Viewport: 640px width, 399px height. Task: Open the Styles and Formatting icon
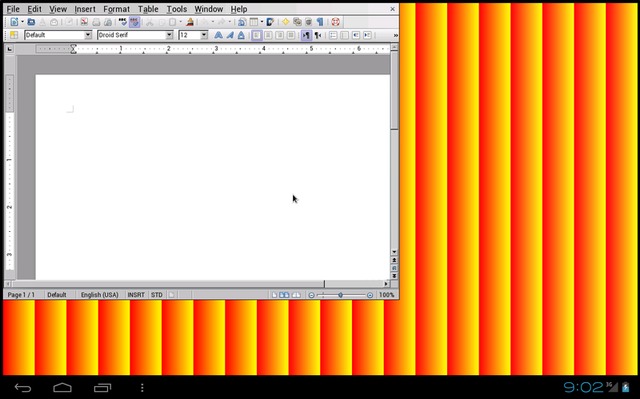(x=14, y=35)
